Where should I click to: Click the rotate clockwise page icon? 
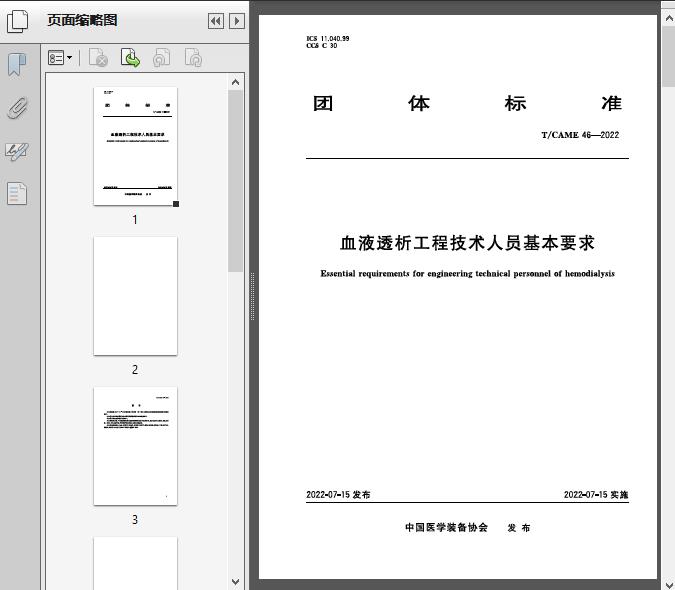point(193,58)
